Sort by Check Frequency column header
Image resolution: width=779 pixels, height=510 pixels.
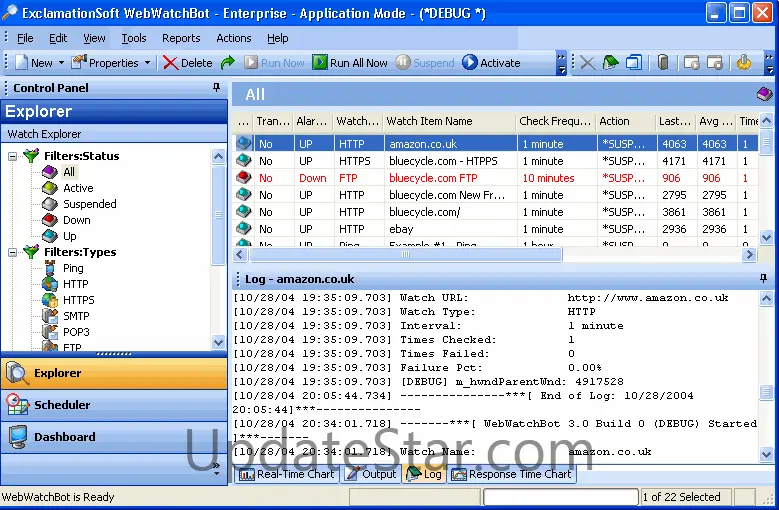click(x=556, y=121)
